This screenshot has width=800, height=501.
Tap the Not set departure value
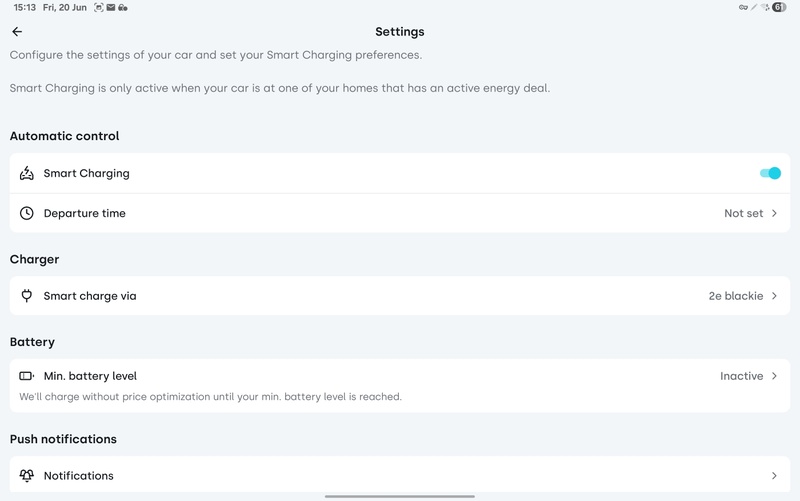pyautogui.click(x=743, y=213)
